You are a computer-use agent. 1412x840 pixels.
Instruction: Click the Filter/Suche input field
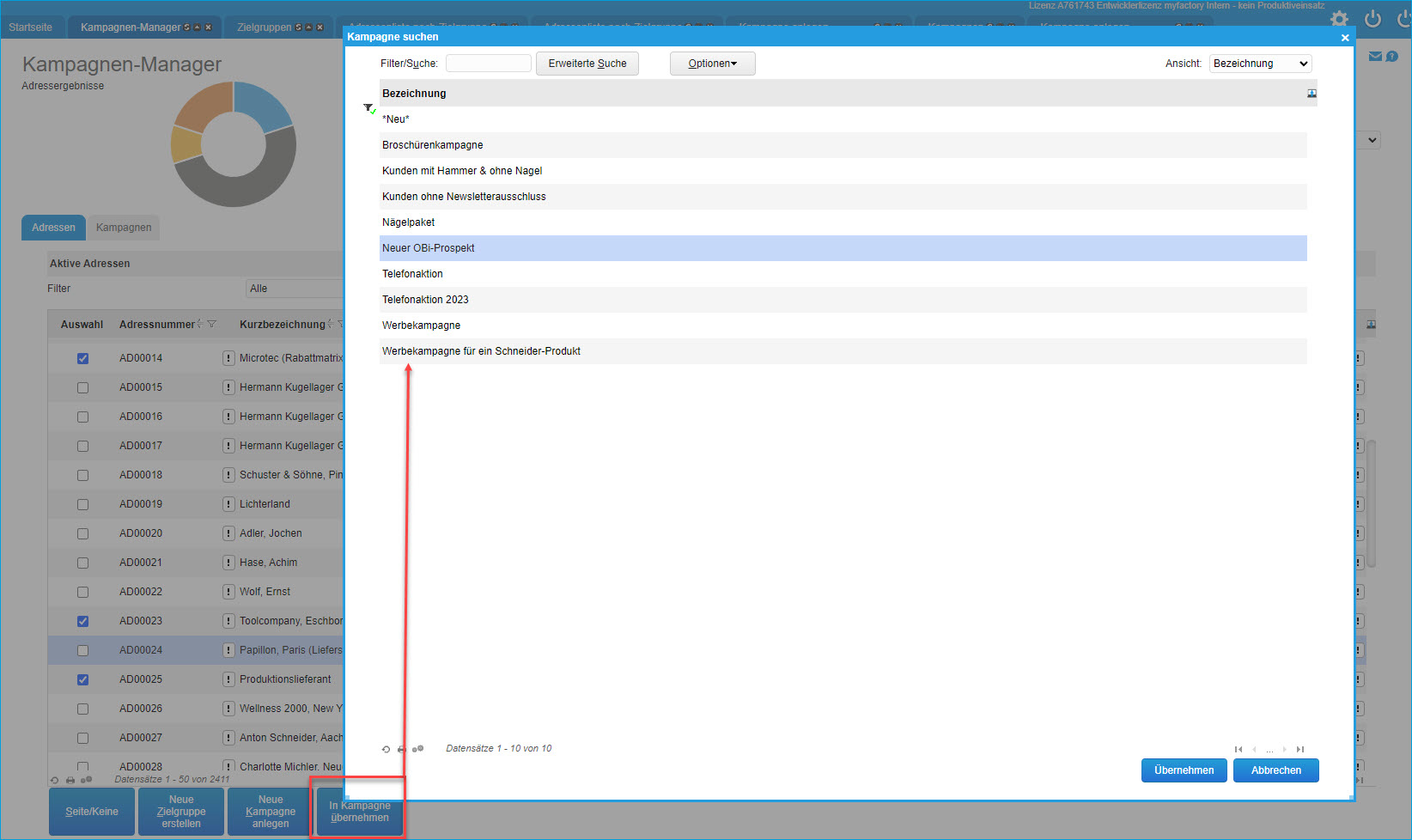488,64
